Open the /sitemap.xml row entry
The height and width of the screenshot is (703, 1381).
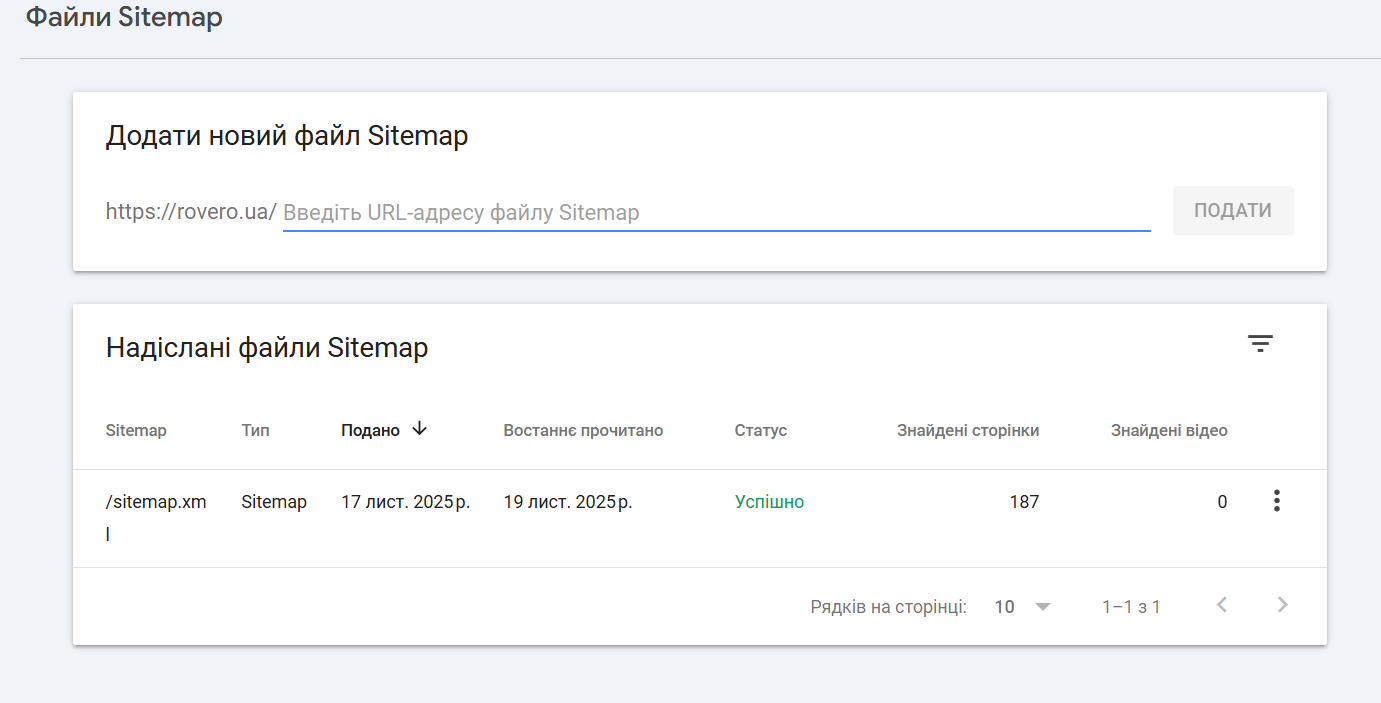click(x=156, y=503)
